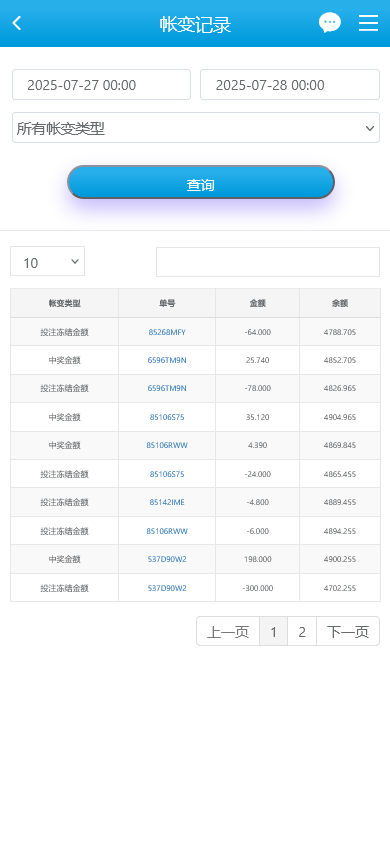Select the balance in the 85268MFY row
The width and height of the screenshot is (390, 844).
340,332
